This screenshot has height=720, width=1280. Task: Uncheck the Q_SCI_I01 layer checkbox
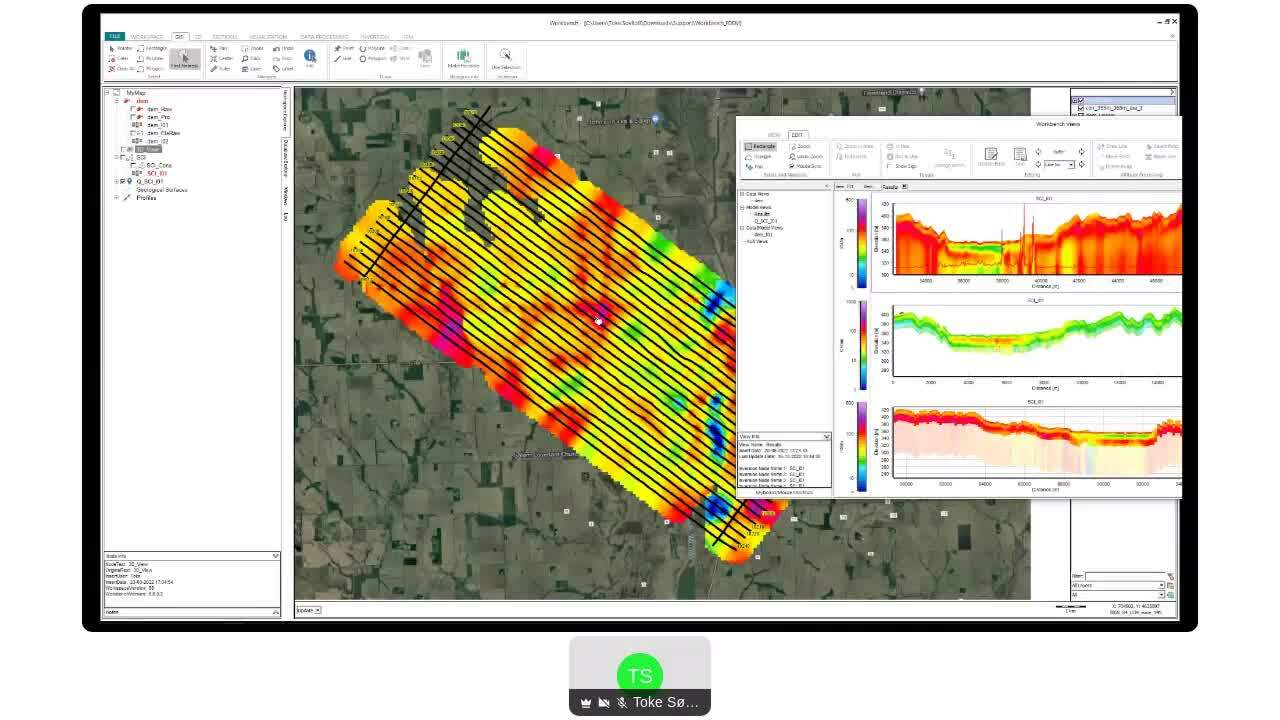pos(123,181)
